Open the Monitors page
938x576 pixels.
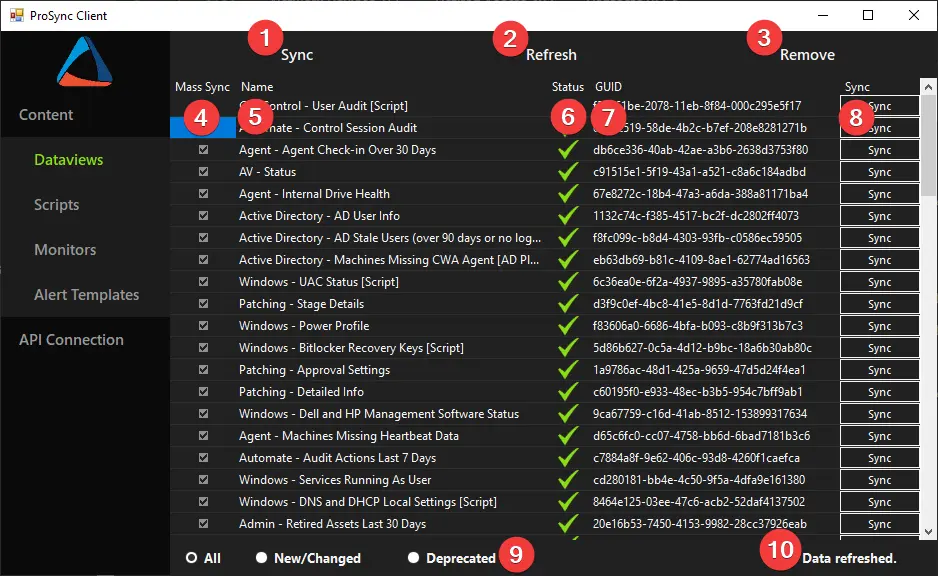[x=65, y=249]
